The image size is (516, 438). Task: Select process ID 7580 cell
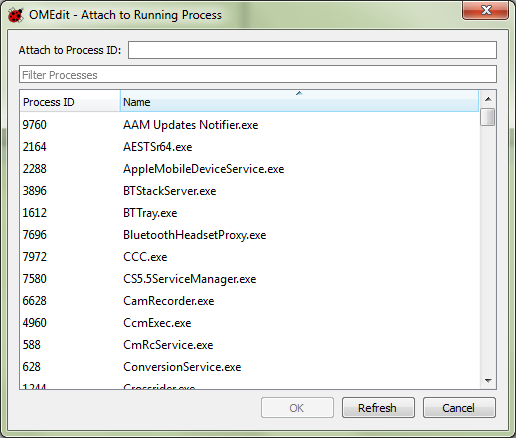pyautogui.click(x=35, y=279)
